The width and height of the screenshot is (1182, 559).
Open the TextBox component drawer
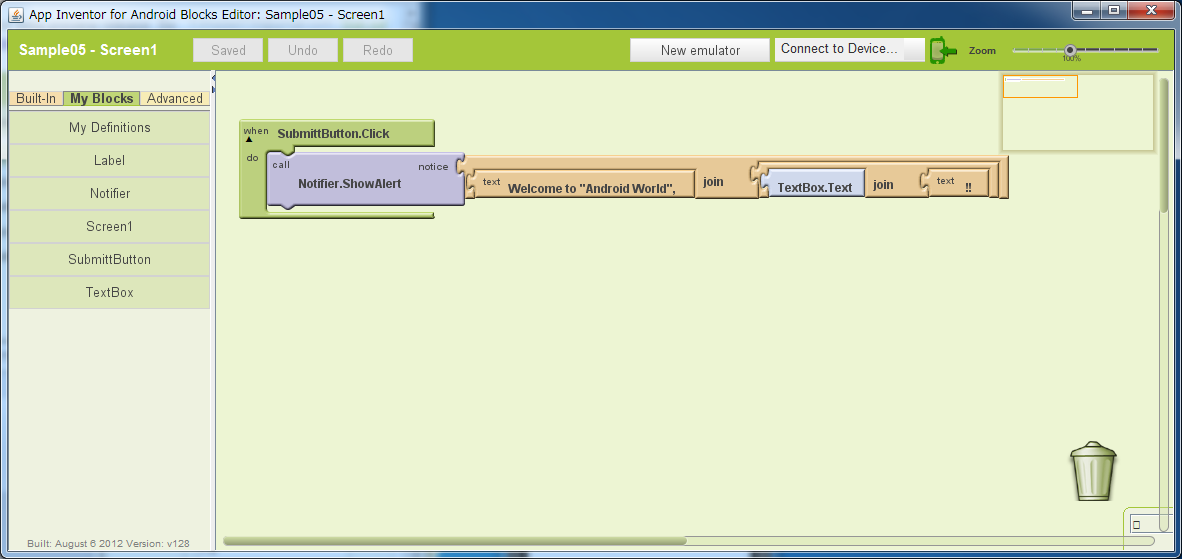(110, 293)
